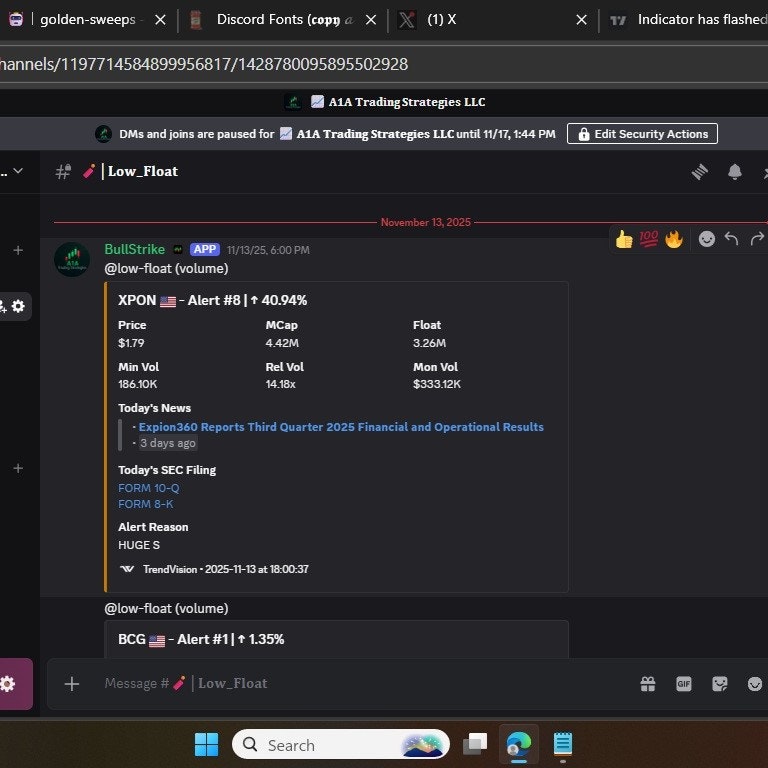This screenshot has height=768, width=768.
Task: Open the GIF picker
Action: tap(684, 684)
